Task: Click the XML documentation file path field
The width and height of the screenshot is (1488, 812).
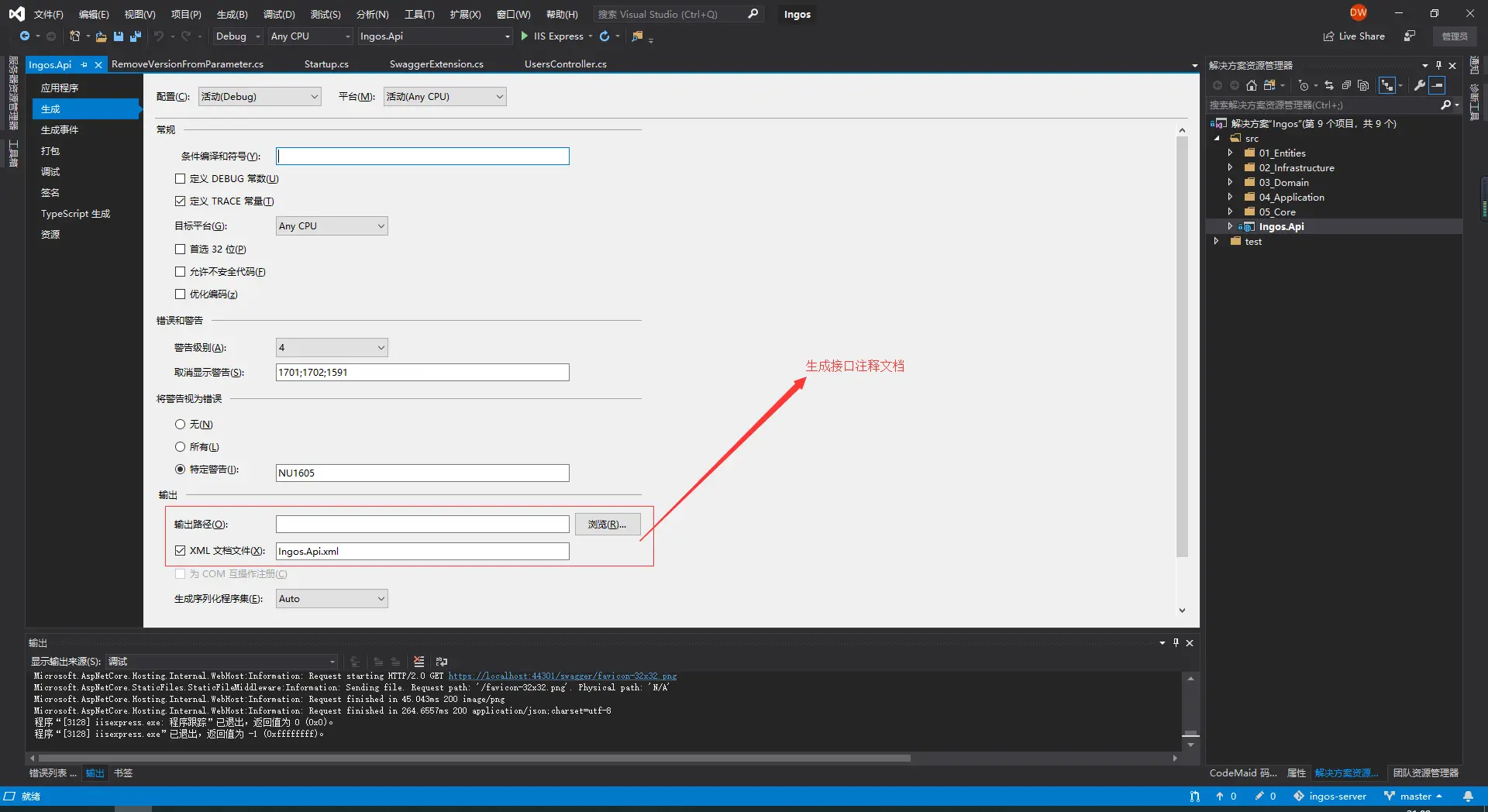Action: click(422, 552)
